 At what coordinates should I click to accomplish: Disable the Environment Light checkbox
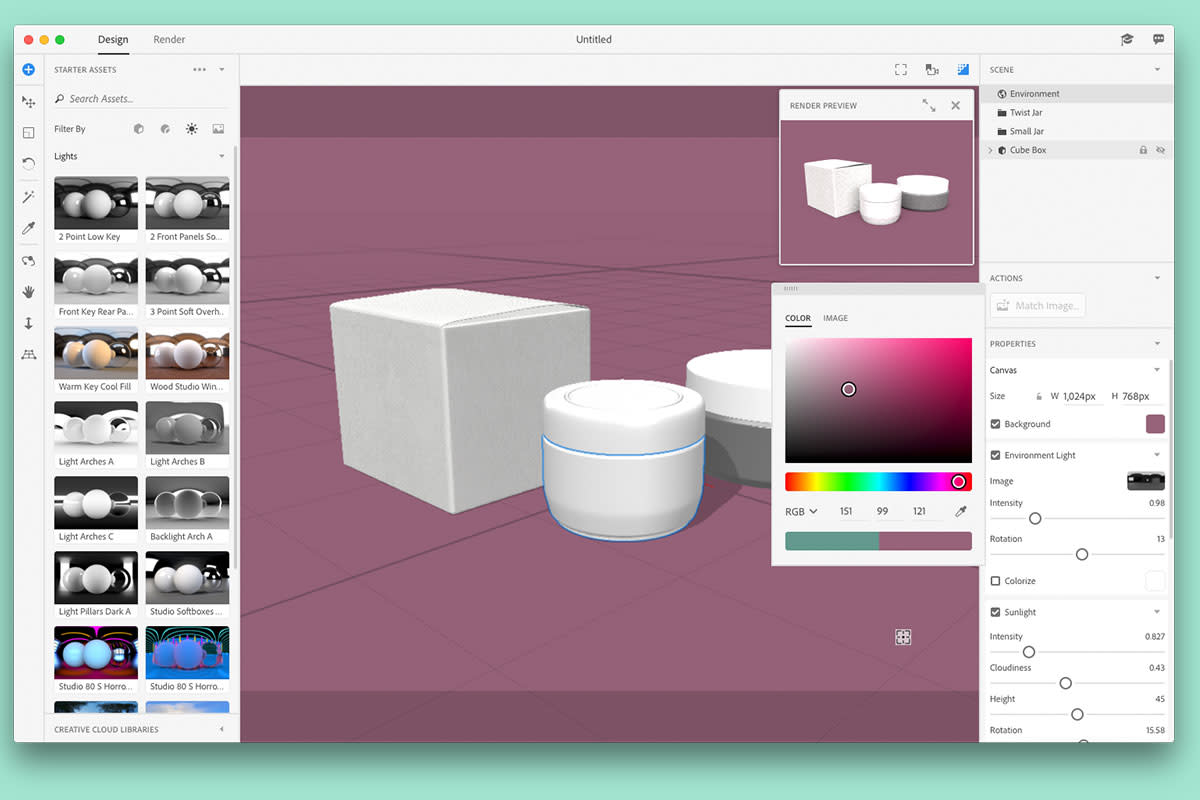(x=995, y=455)
